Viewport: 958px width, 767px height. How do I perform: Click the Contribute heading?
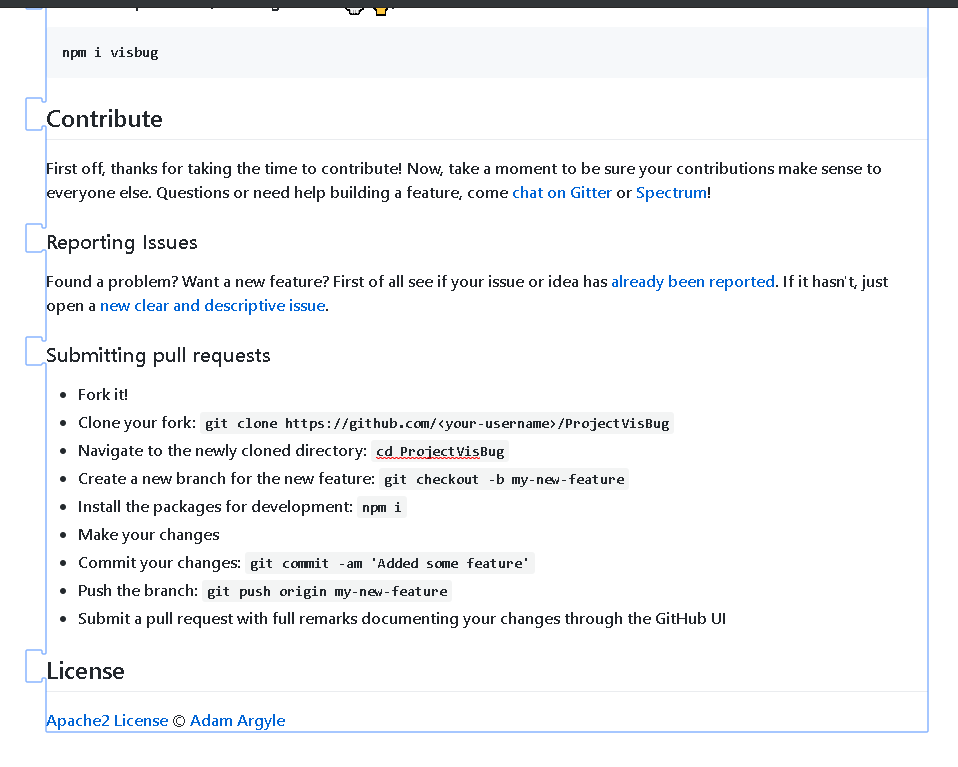pyautogui.click(x=104, y=119)
